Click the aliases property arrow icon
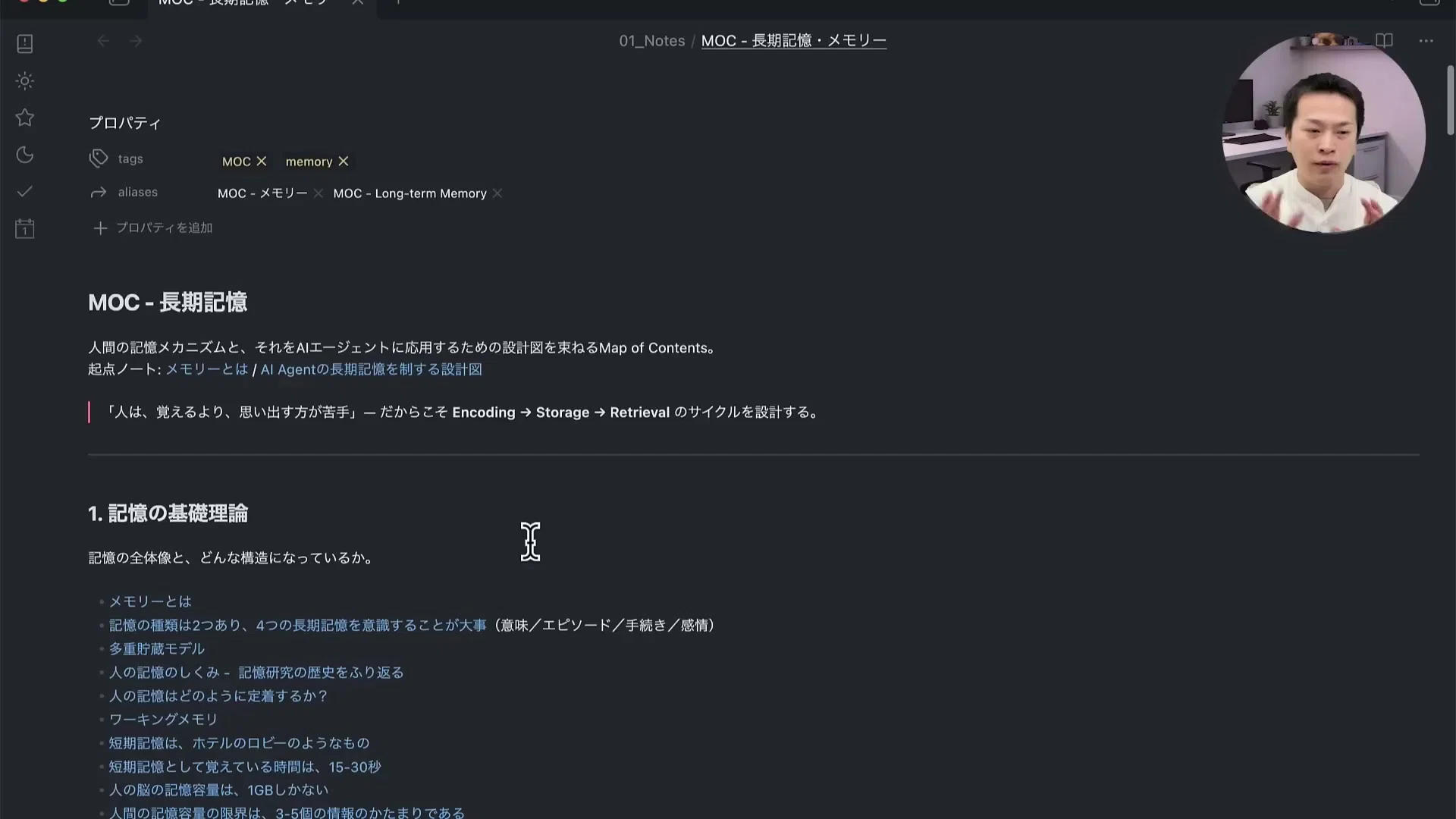 click(99, 193)
